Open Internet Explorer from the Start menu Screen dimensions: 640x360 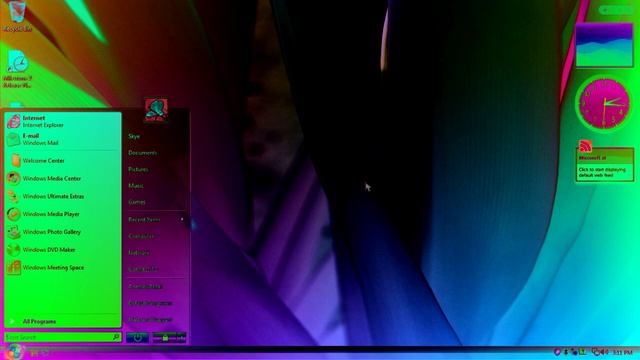pyautogui.click(x=62, y=121)
